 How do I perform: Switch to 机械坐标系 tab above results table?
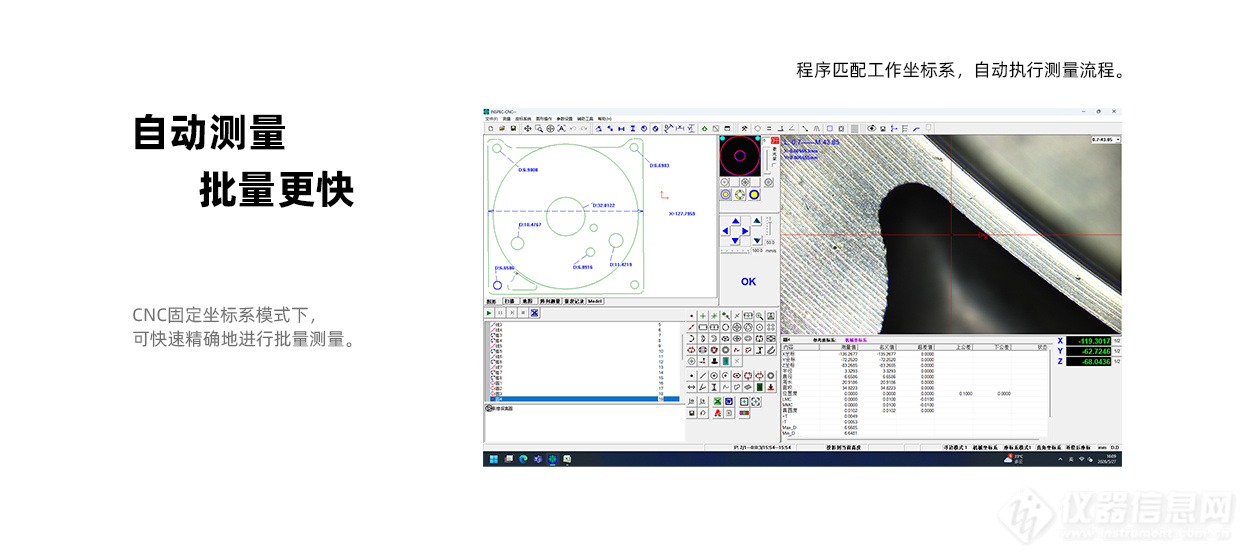pyautogui.click(x=856, y=340)
